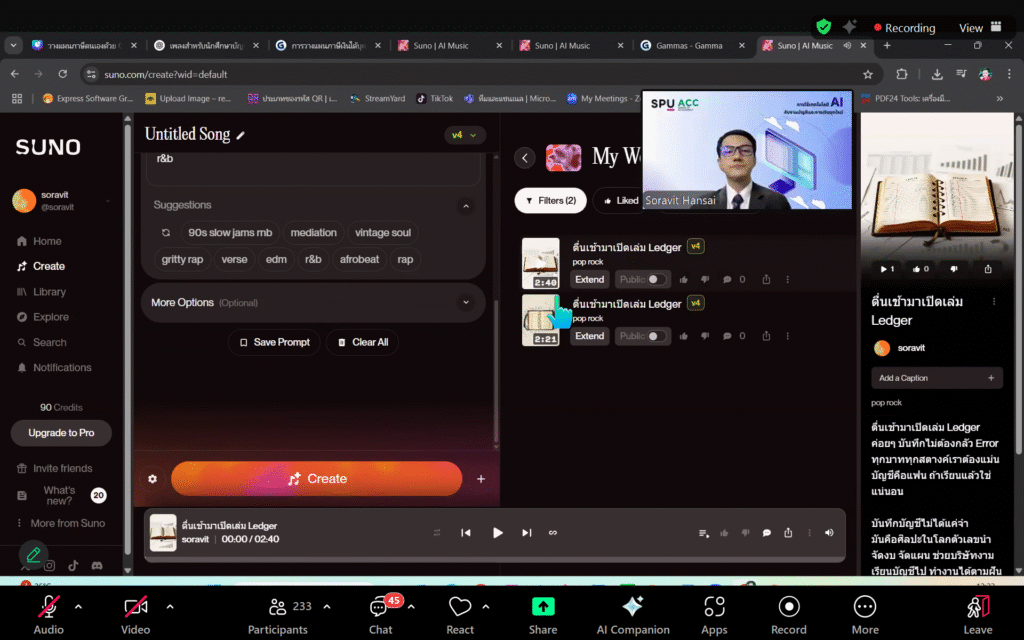
Task: Open the Zoom View menu
Action: click(980, 27)
